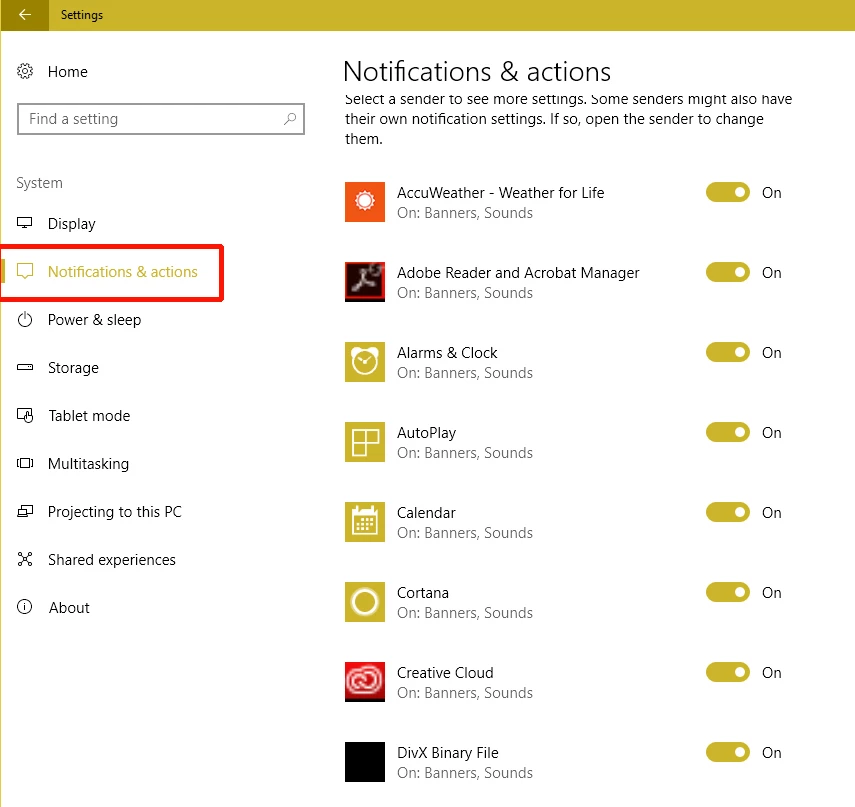The width and height of the screenshot is (855, 807).
Task: Click the Tablet mode icon
Action: 25,415
